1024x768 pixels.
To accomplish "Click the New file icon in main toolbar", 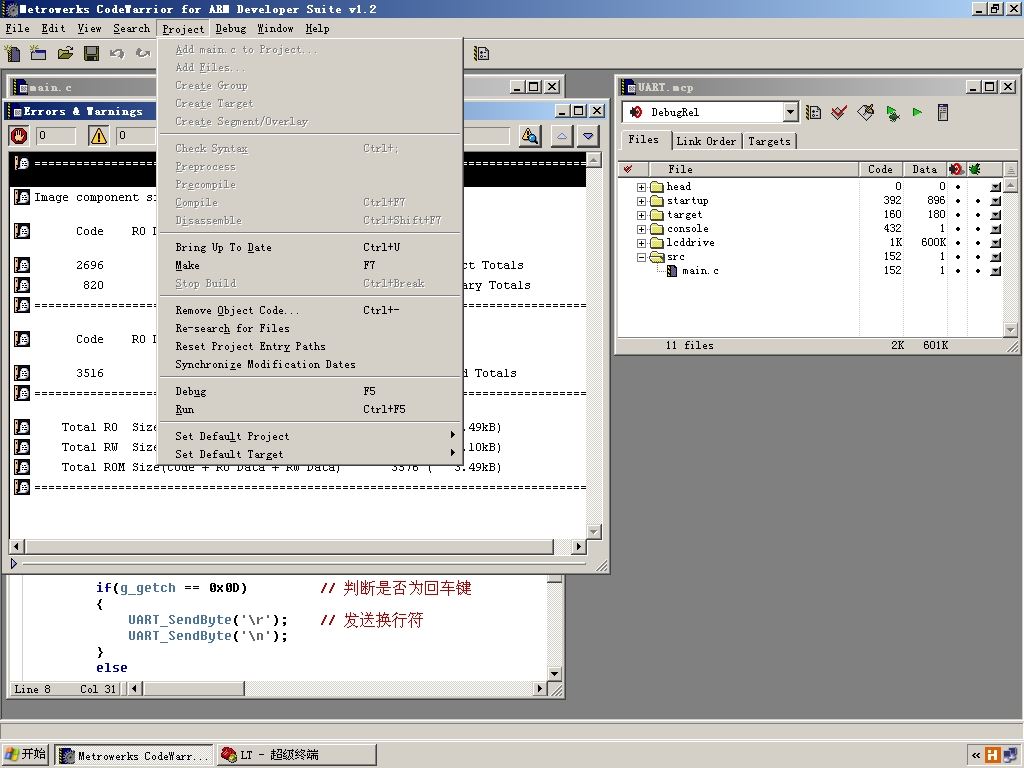I will [x=12, y=53].
